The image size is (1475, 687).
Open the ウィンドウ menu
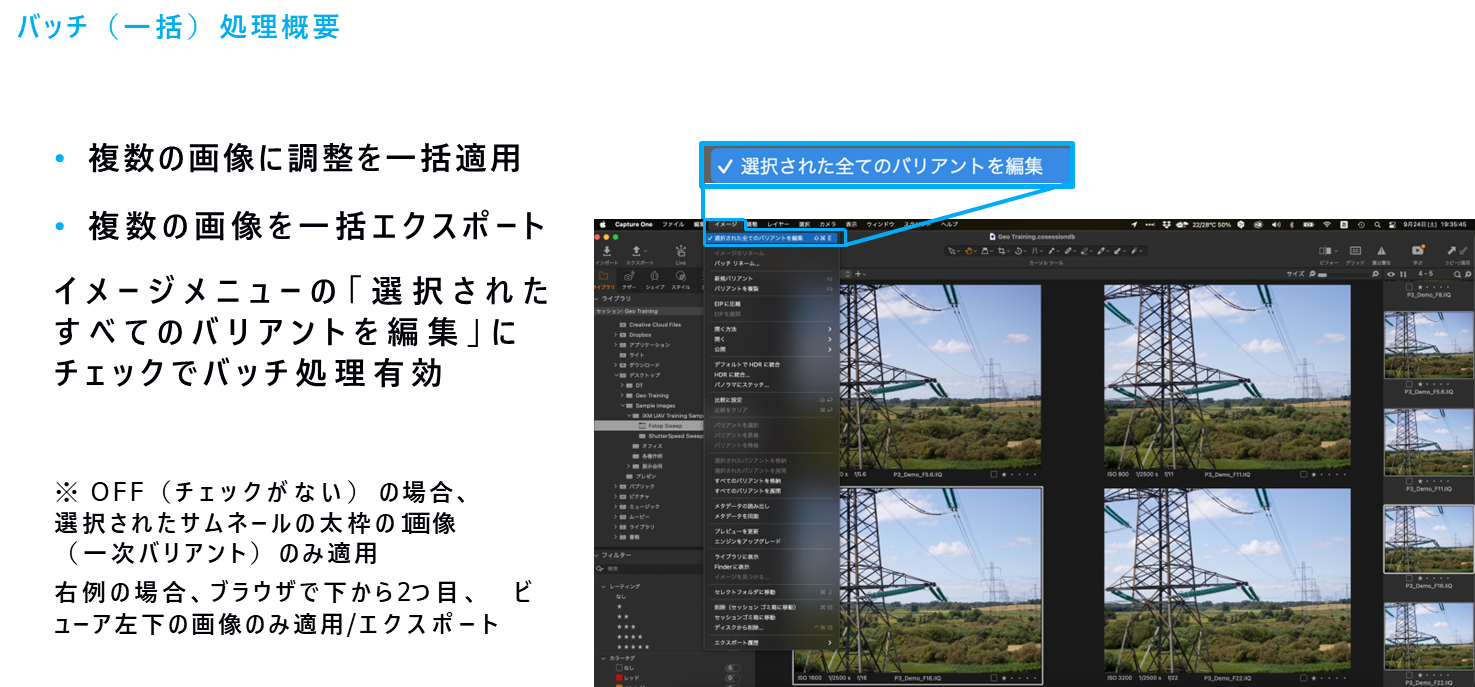point(880,224)
